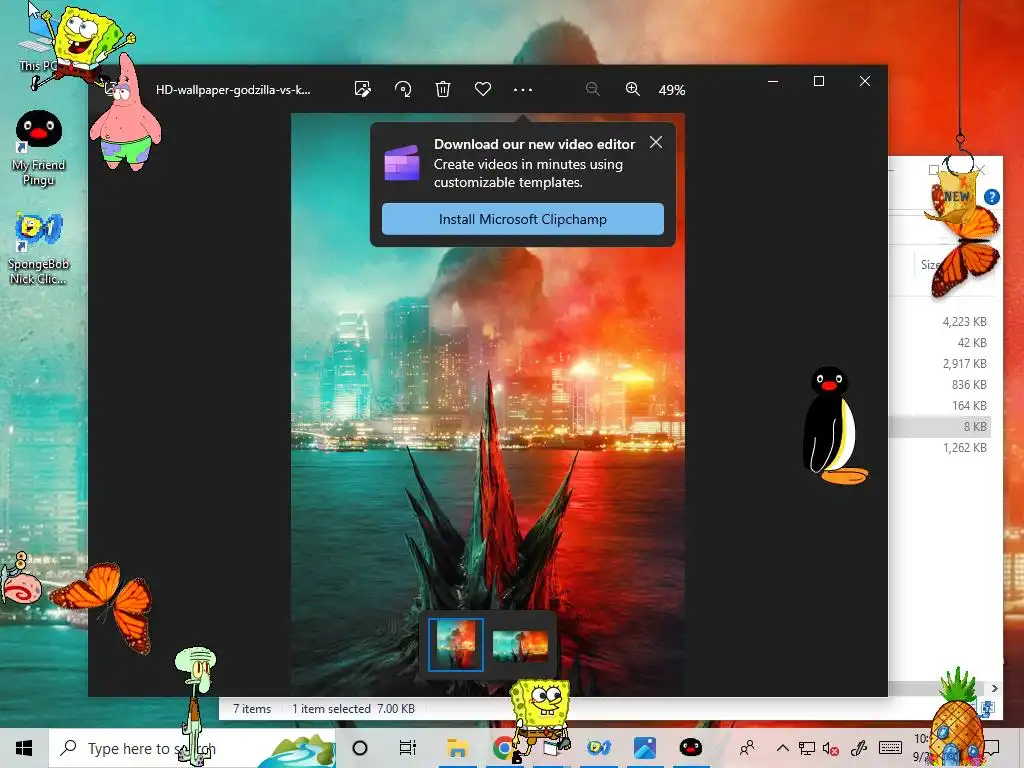The width and height of the screenshot is (1024, 768).
Task: Click the HD-wallpaper-godzilla-vs-k... file title
Action: (233, 90)
